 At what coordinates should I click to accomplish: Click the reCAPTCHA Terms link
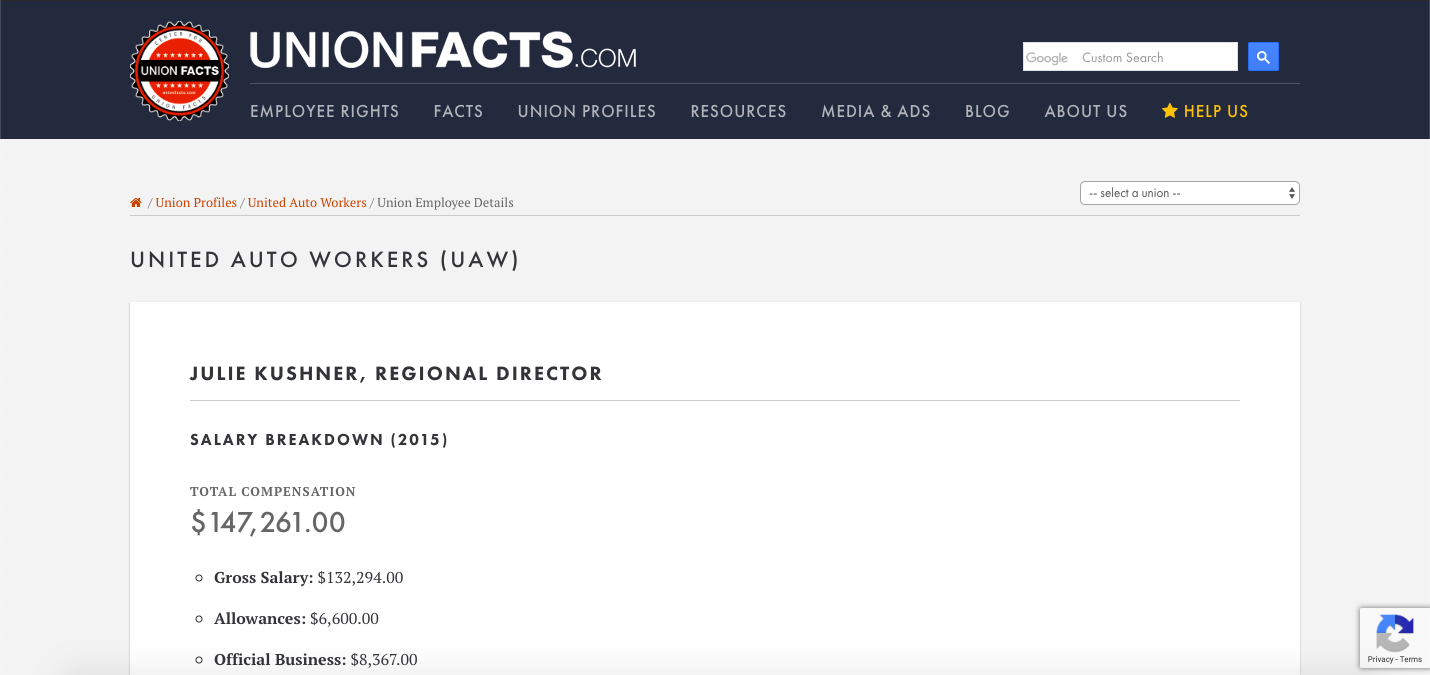point(1411,660)
